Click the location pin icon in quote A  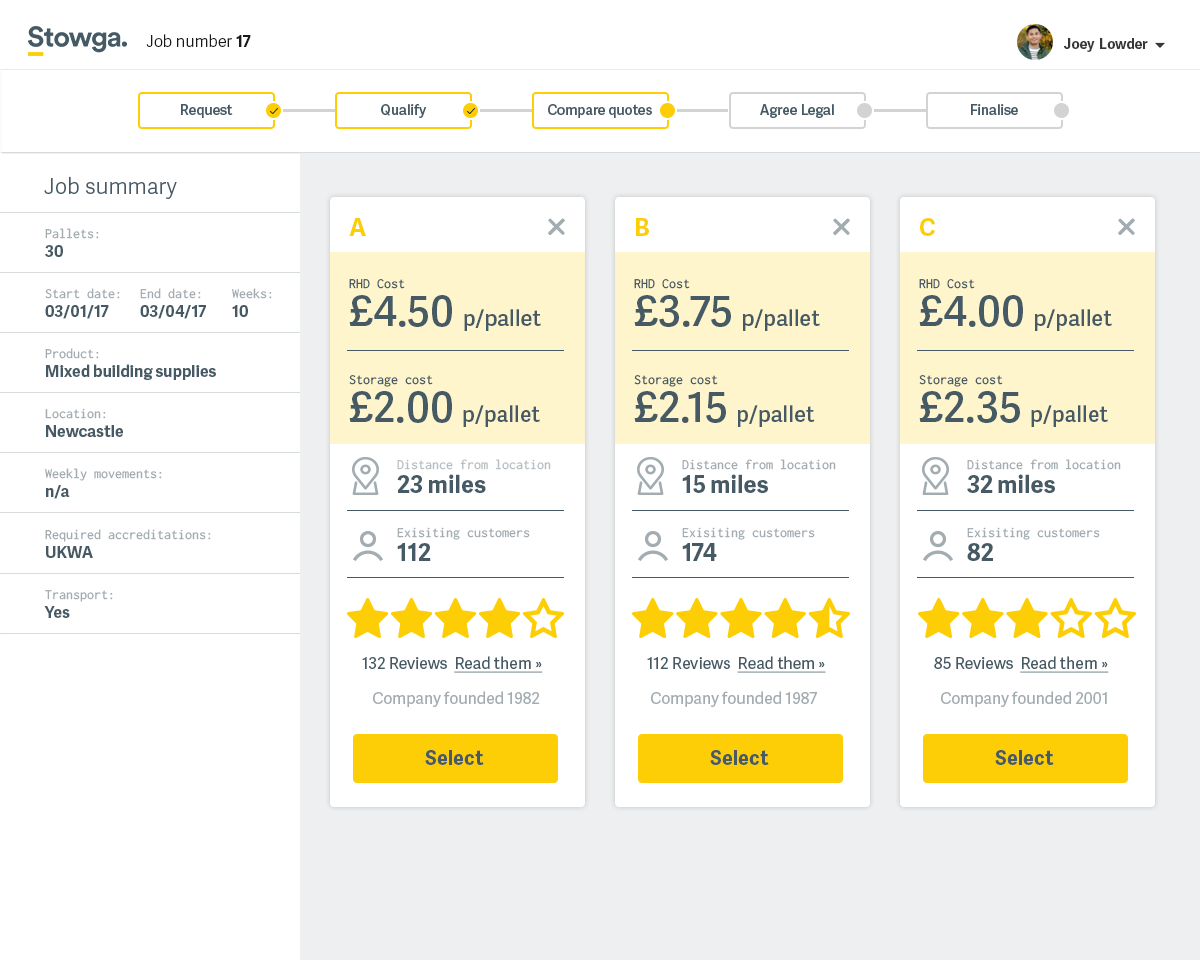[x=366, y=476]
